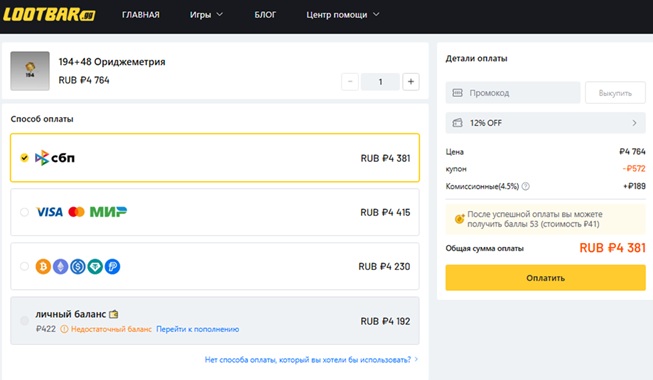Expand the 12% OFF coupon selector
The image size is (653, 380).
click(546, 123)
